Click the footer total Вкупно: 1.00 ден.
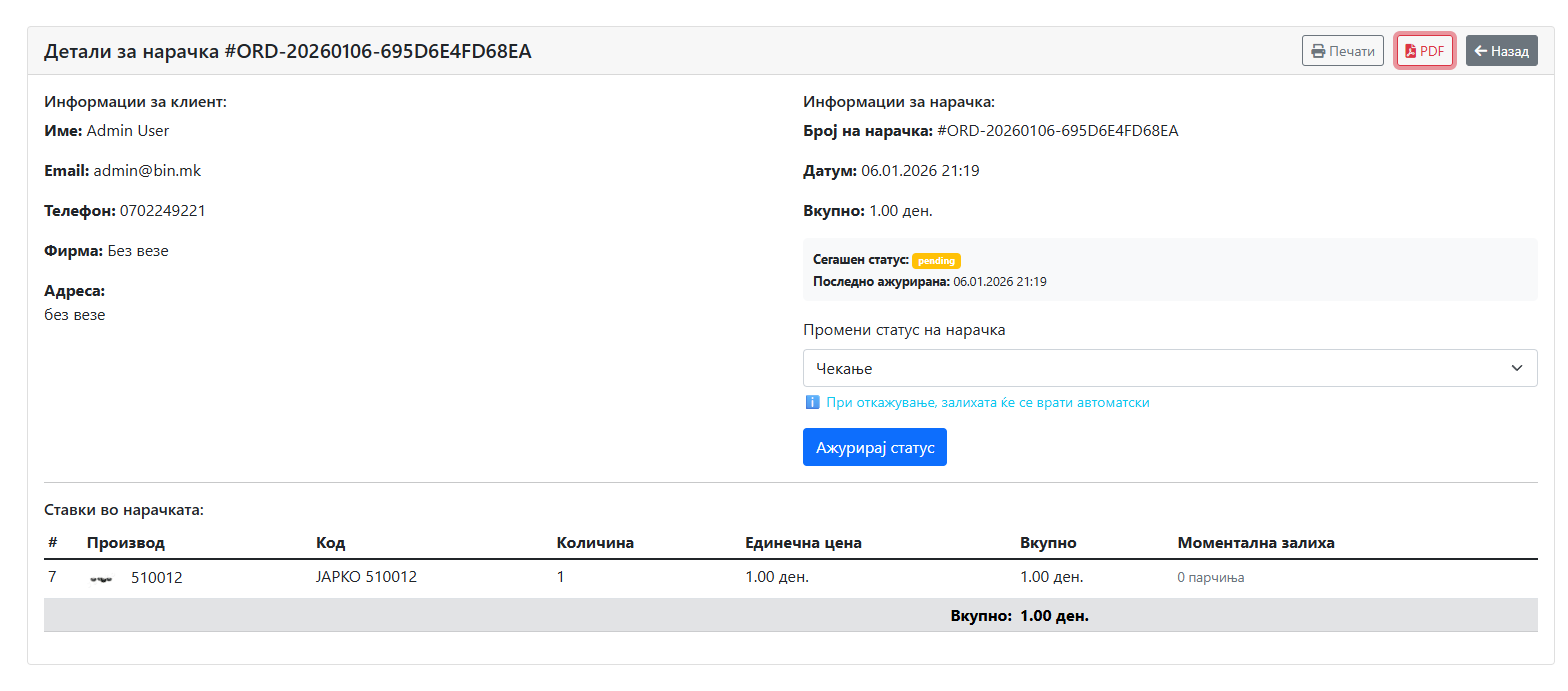 [1019, 616]
